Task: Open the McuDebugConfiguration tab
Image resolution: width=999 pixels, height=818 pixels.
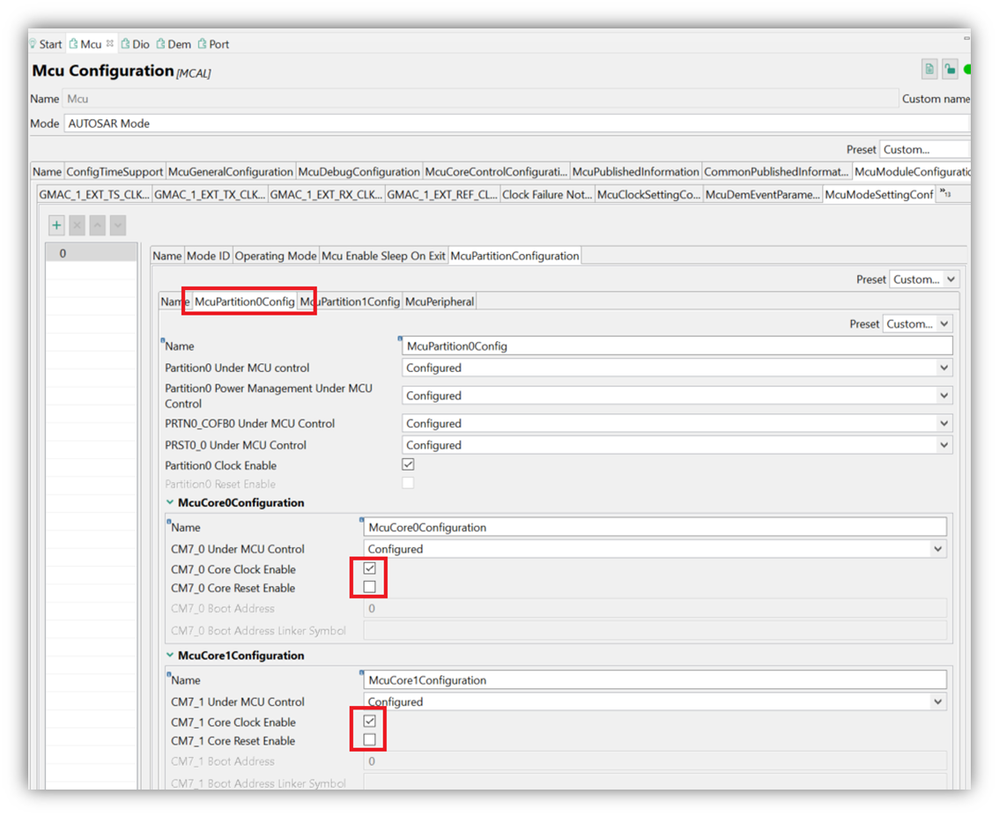Action: [359, 171]
